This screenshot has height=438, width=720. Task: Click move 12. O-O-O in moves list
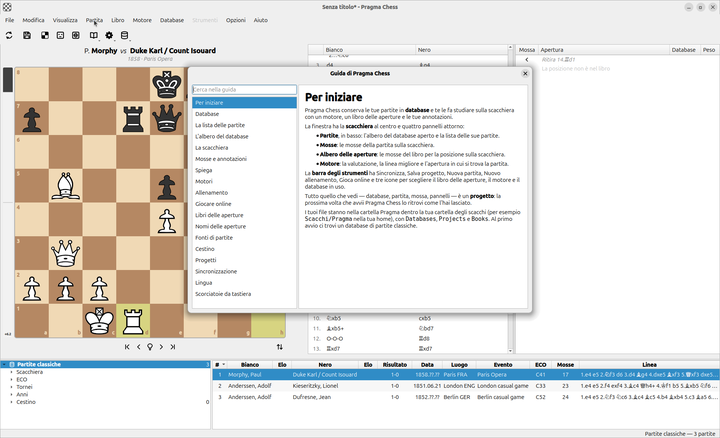point(334,339)
